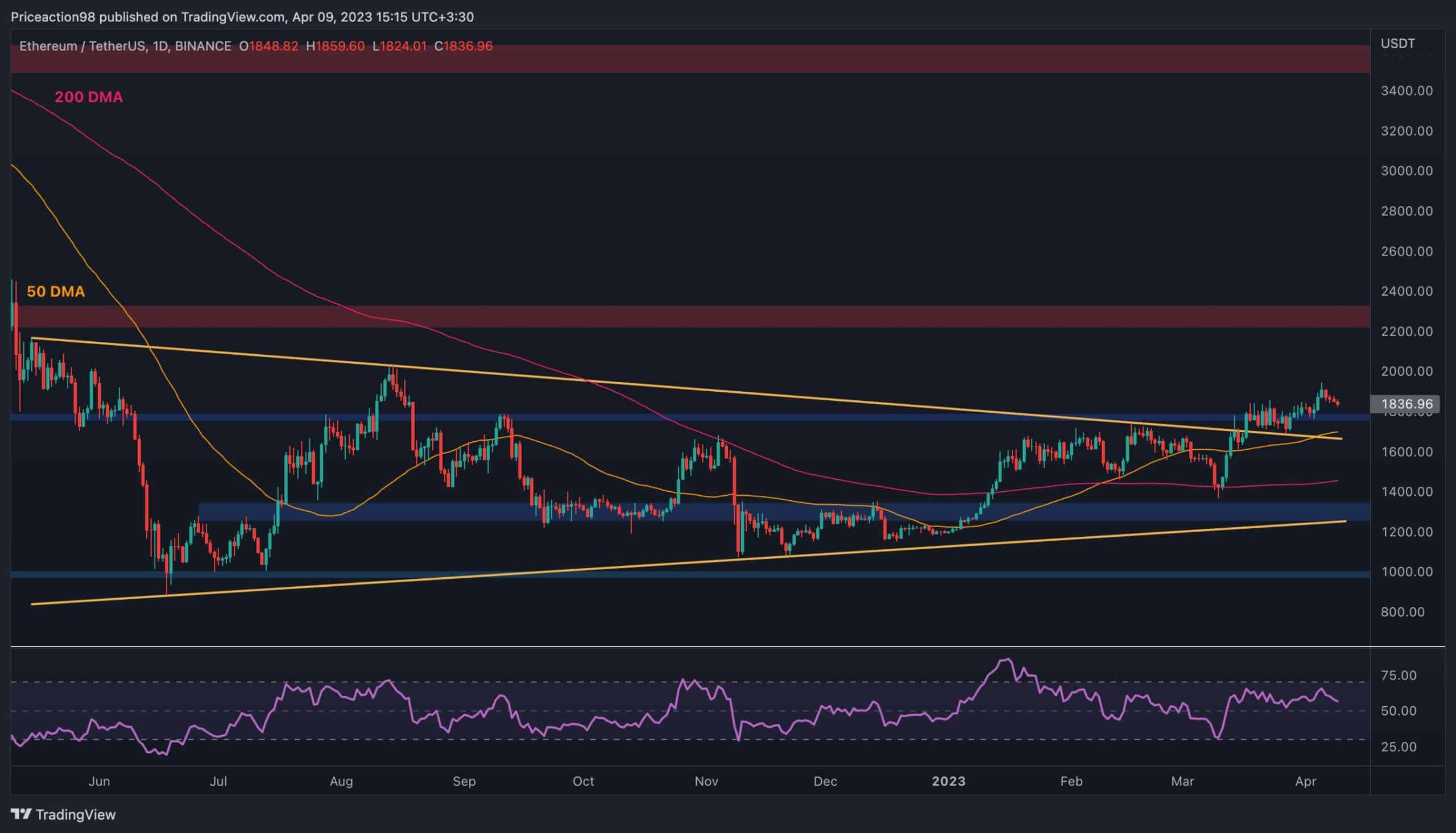The image size is (1456, 833).
Task: Click the 50 DMA label on the chart
Action: pos(57,291)
